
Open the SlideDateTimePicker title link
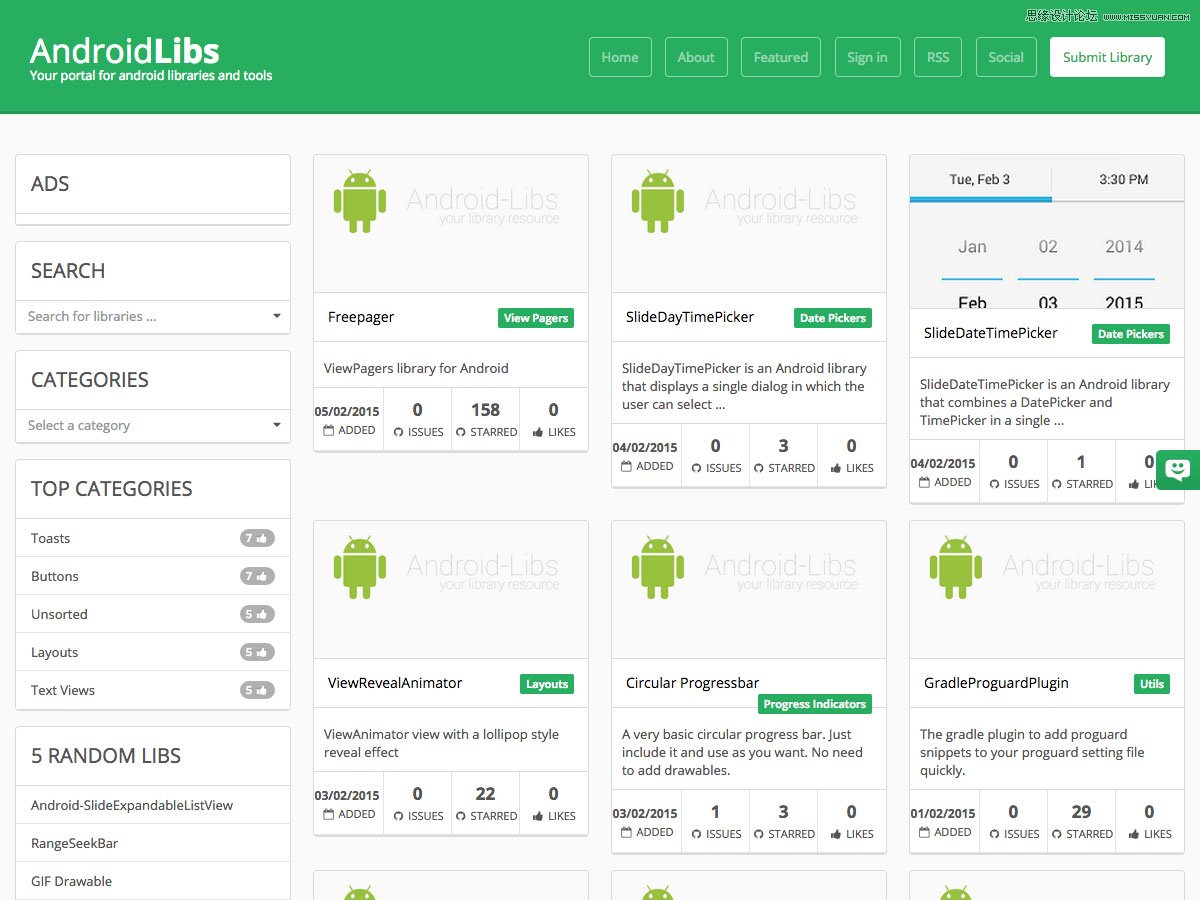click(x=991, y=333)
